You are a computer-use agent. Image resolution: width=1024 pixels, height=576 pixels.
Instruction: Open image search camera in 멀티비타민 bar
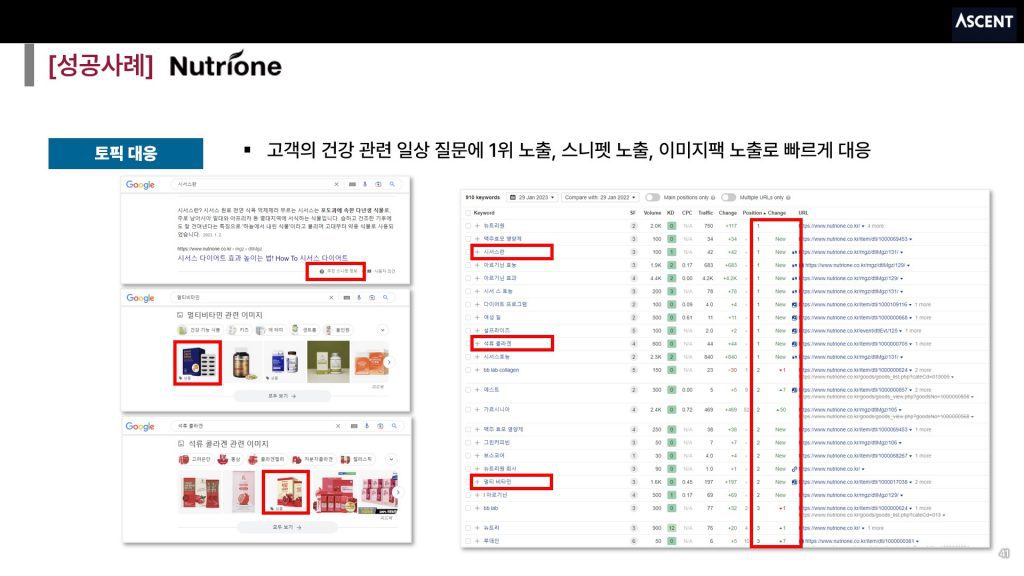[x=372, y=297]
